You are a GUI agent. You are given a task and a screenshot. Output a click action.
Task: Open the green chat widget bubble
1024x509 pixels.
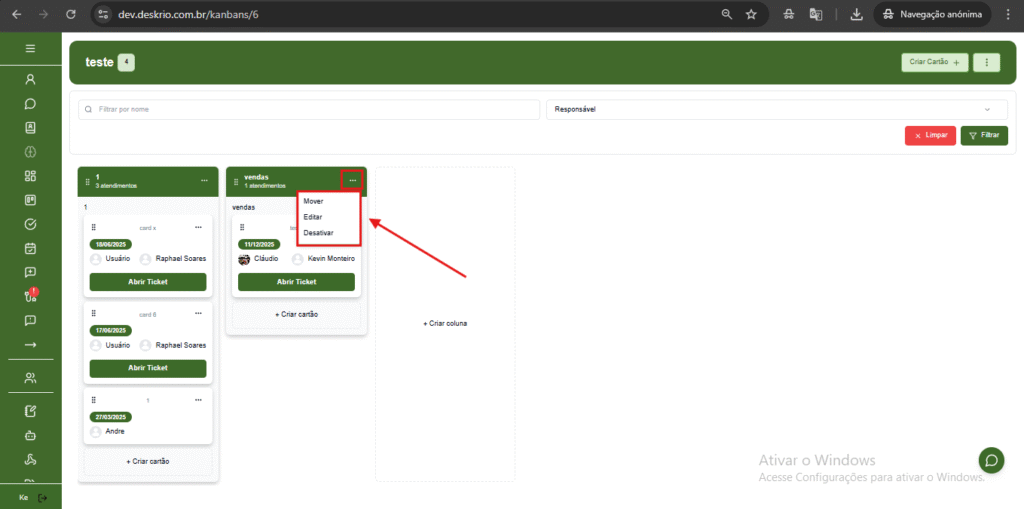tap(991, 460)
